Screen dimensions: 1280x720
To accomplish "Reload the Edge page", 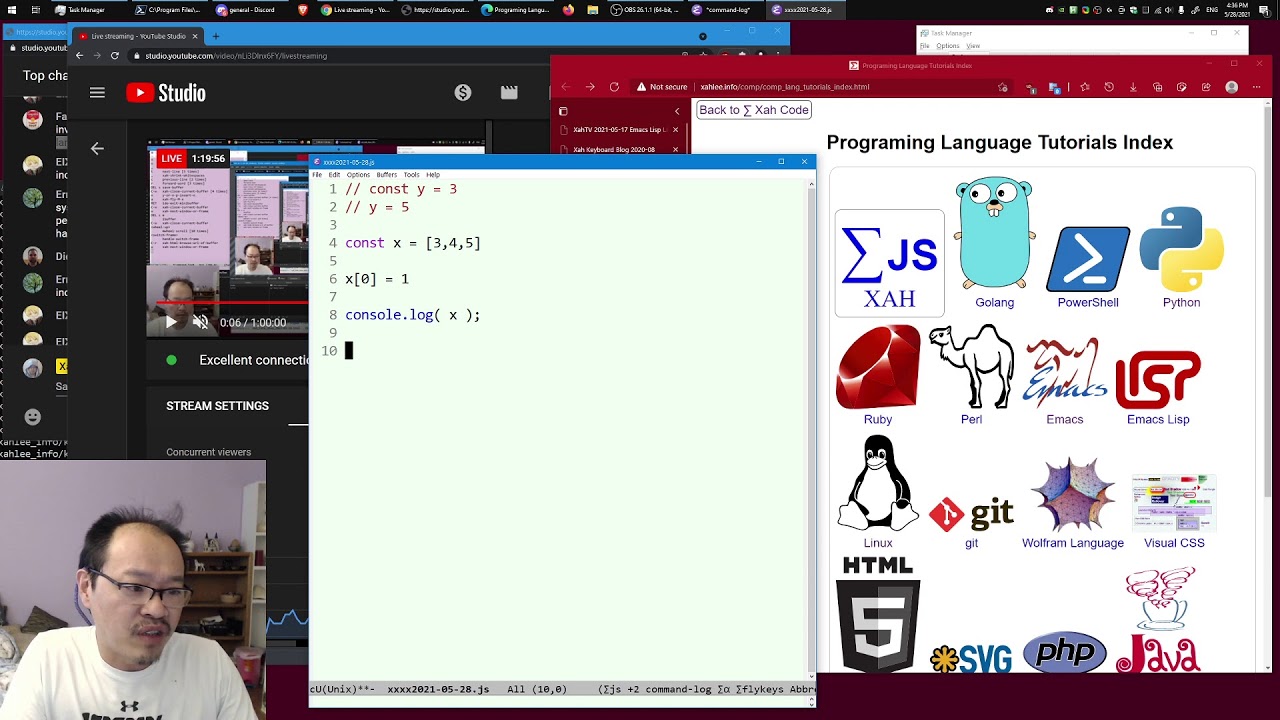I will [614, 87].
